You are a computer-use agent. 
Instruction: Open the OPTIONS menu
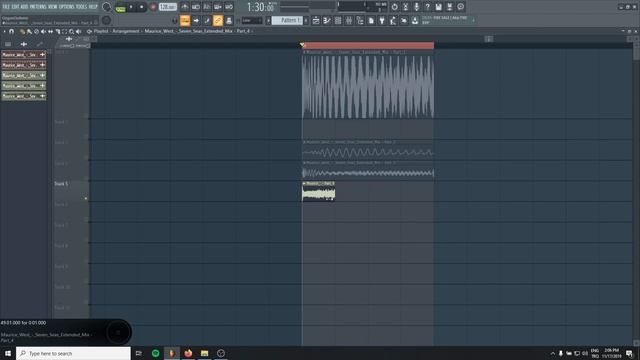(x=67, y=7)
